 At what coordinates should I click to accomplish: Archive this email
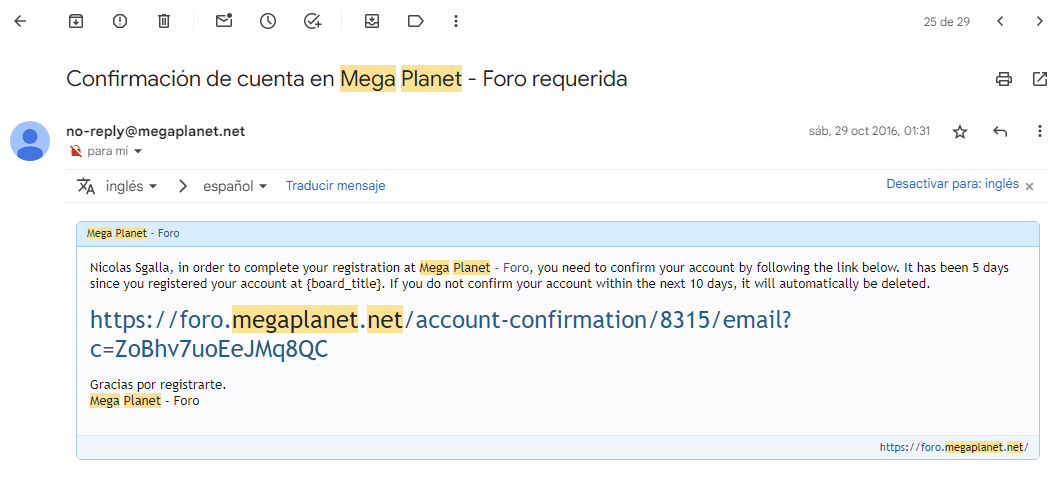[75, 21]
